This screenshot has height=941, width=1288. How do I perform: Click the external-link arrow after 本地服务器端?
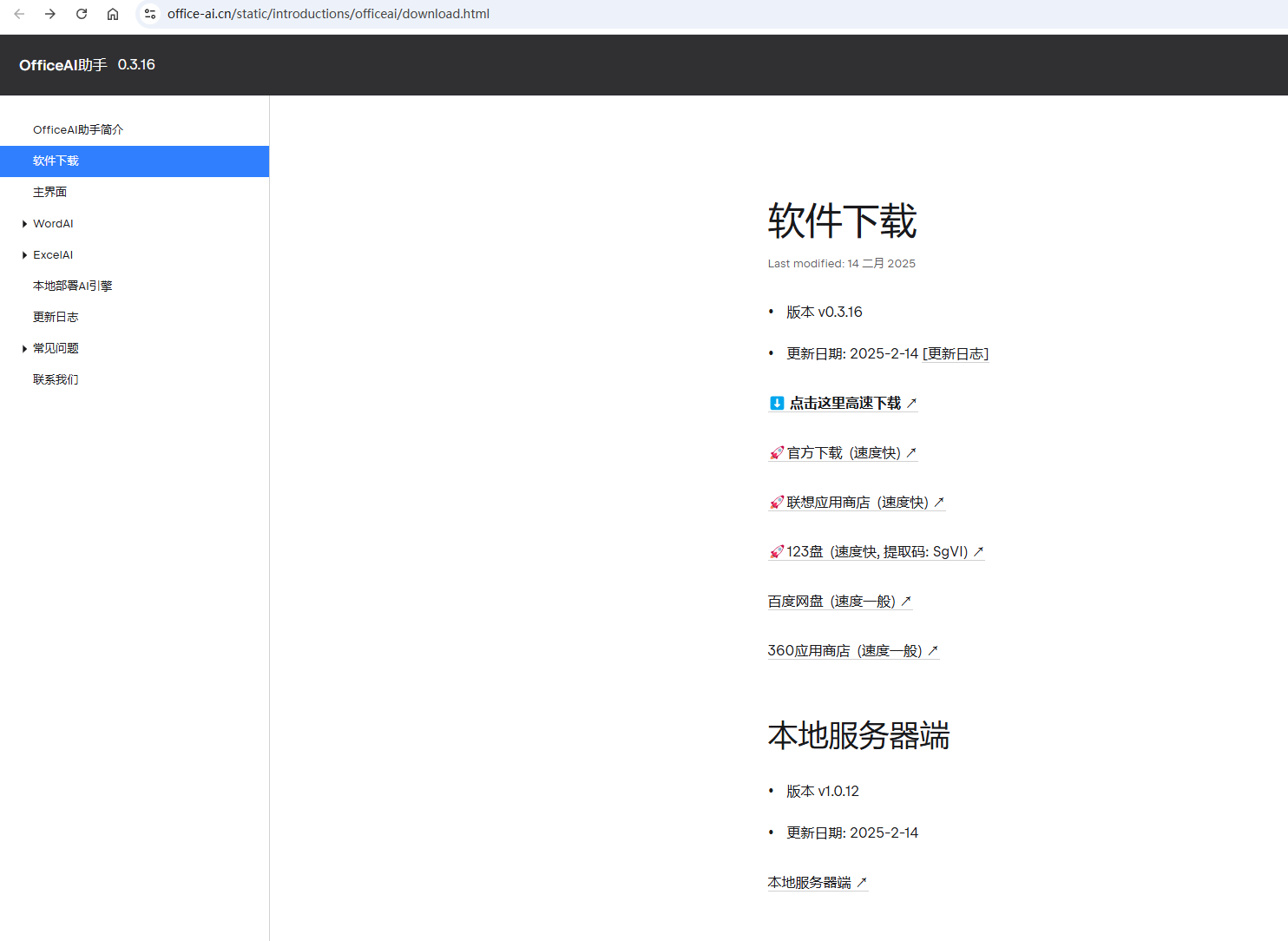863,882
